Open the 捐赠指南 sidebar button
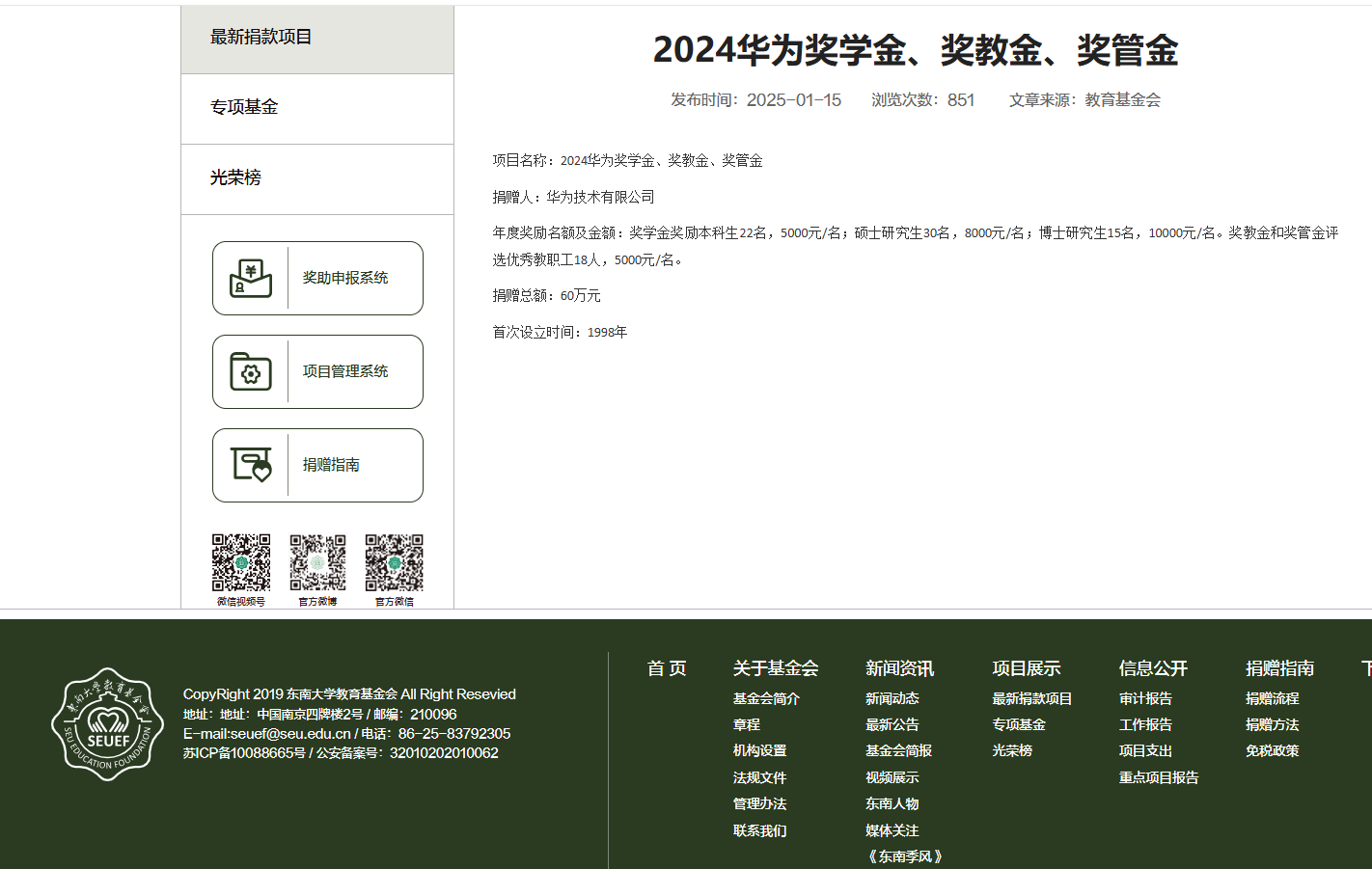The height and width of the screenshot is (869, 1372). 317,465
